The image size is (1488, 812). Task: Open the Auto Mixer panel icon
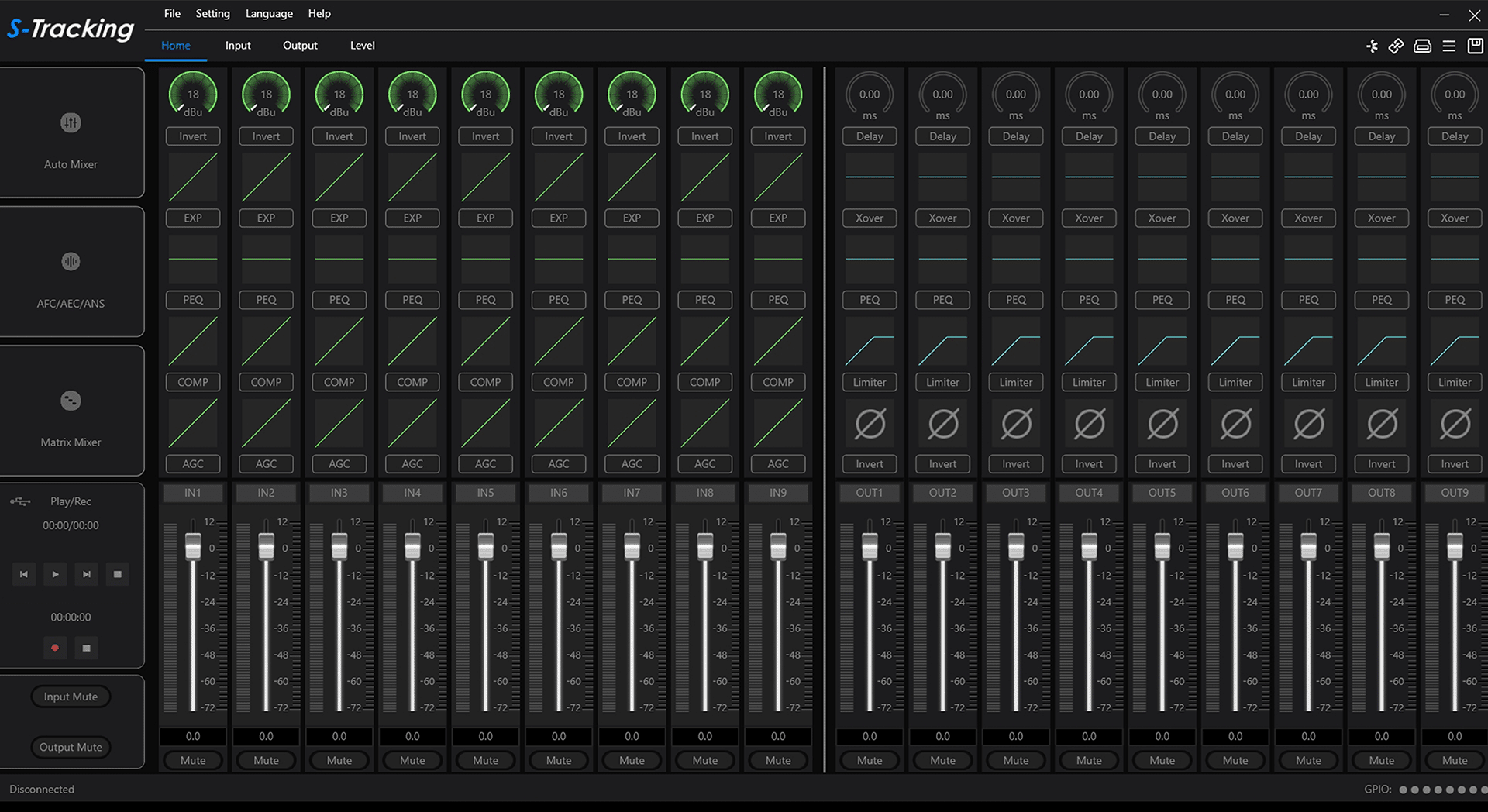pos(71,123)
